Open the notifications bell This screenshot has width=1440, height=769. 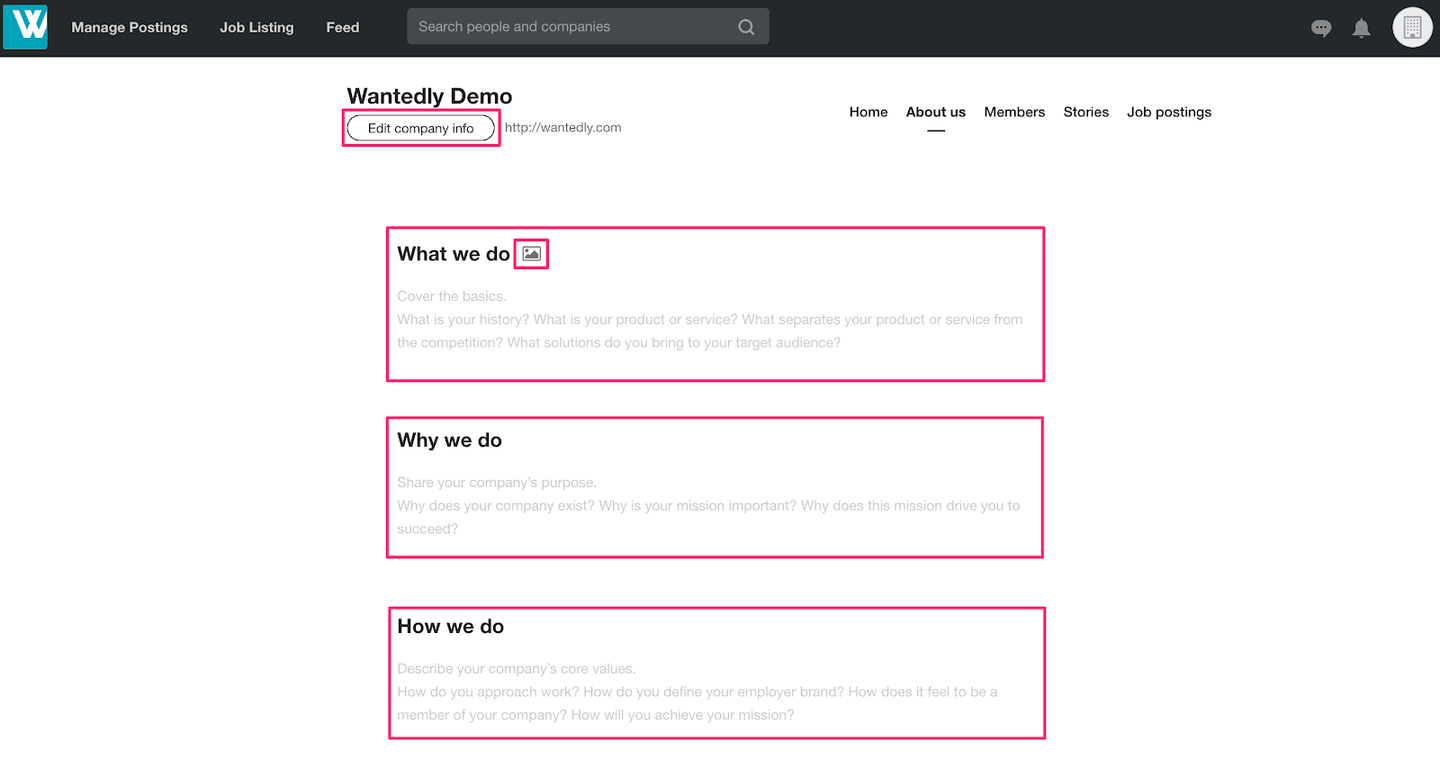(x=1361, y=28)
